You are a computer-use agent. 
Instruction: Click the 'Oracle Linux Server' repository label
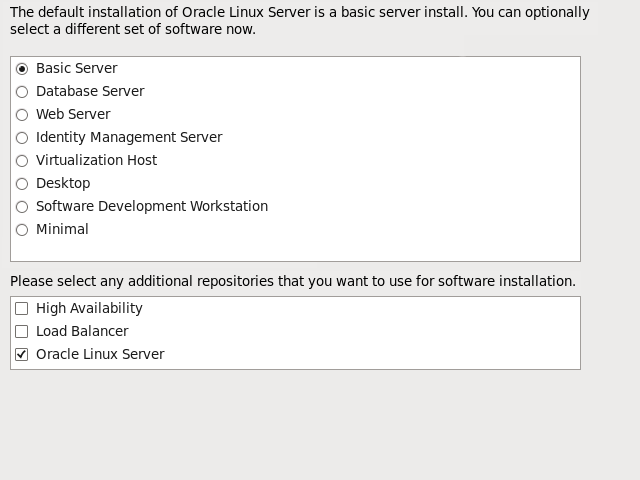pos(100,354)
